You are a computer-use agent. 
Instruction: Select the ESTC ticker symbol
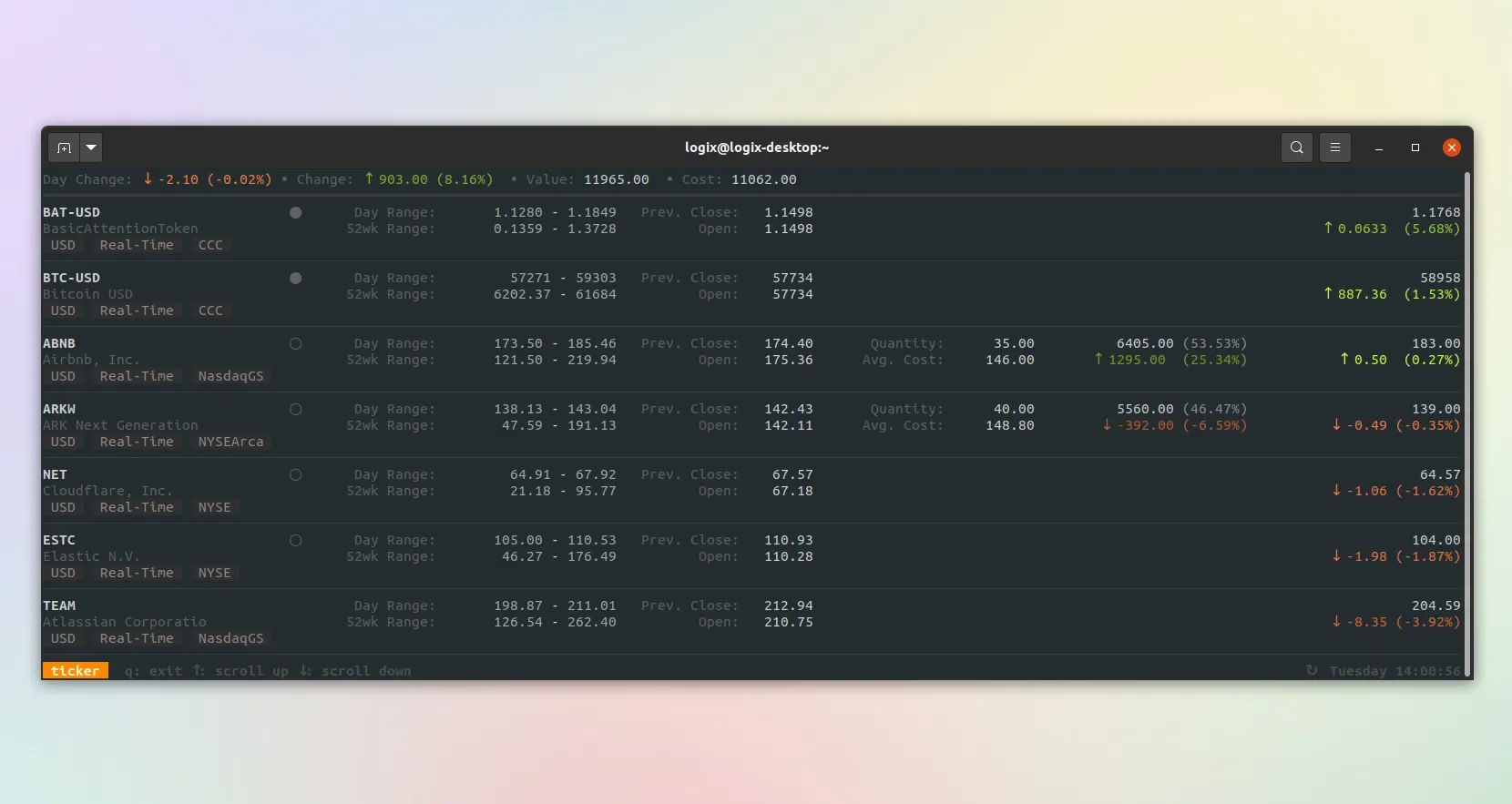[x=59, y=541]
